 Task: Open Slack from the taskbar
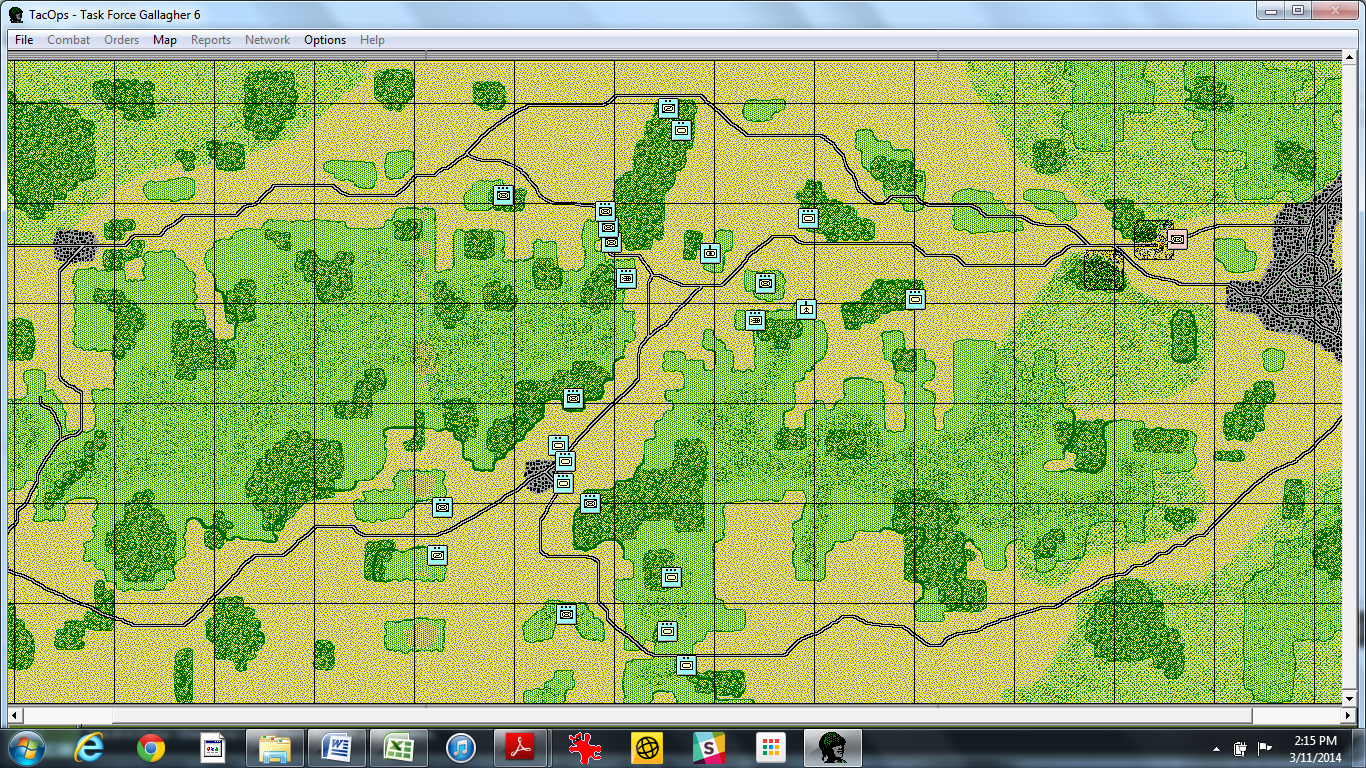[708, 747]
